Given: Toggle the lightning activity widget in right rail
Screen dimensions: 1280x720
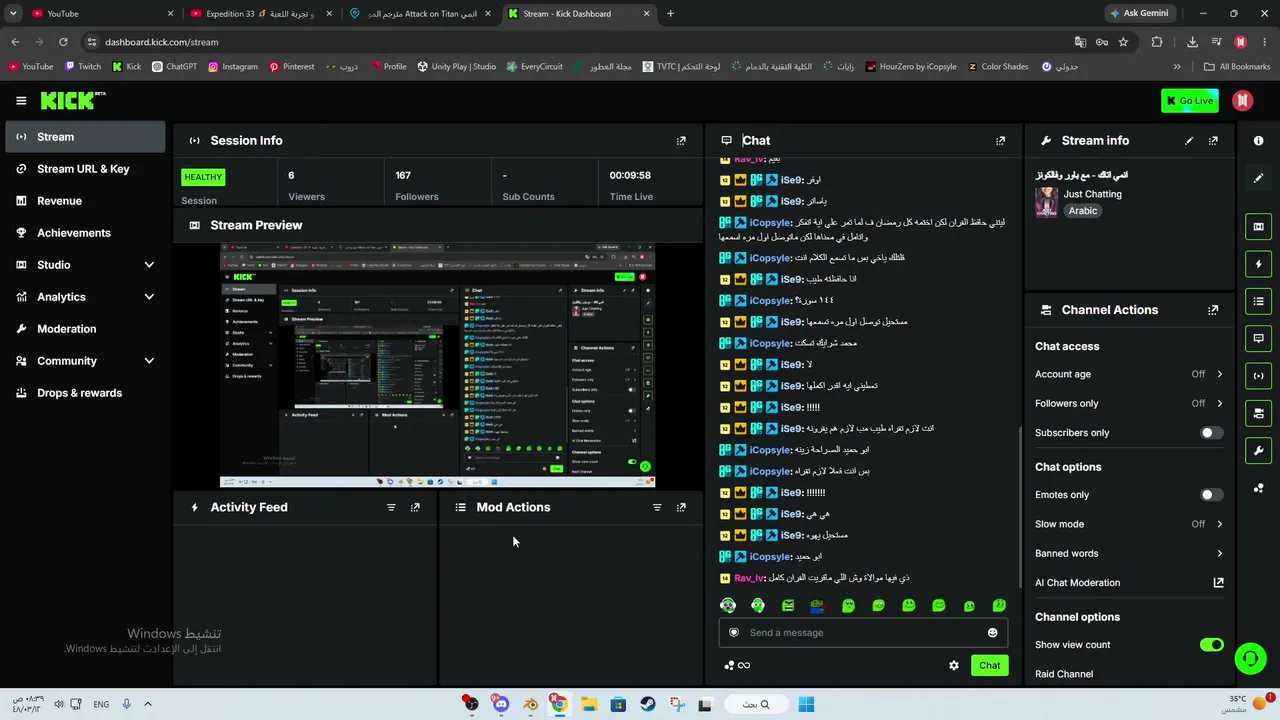Looking at the screenshot, I should 1259,264.
